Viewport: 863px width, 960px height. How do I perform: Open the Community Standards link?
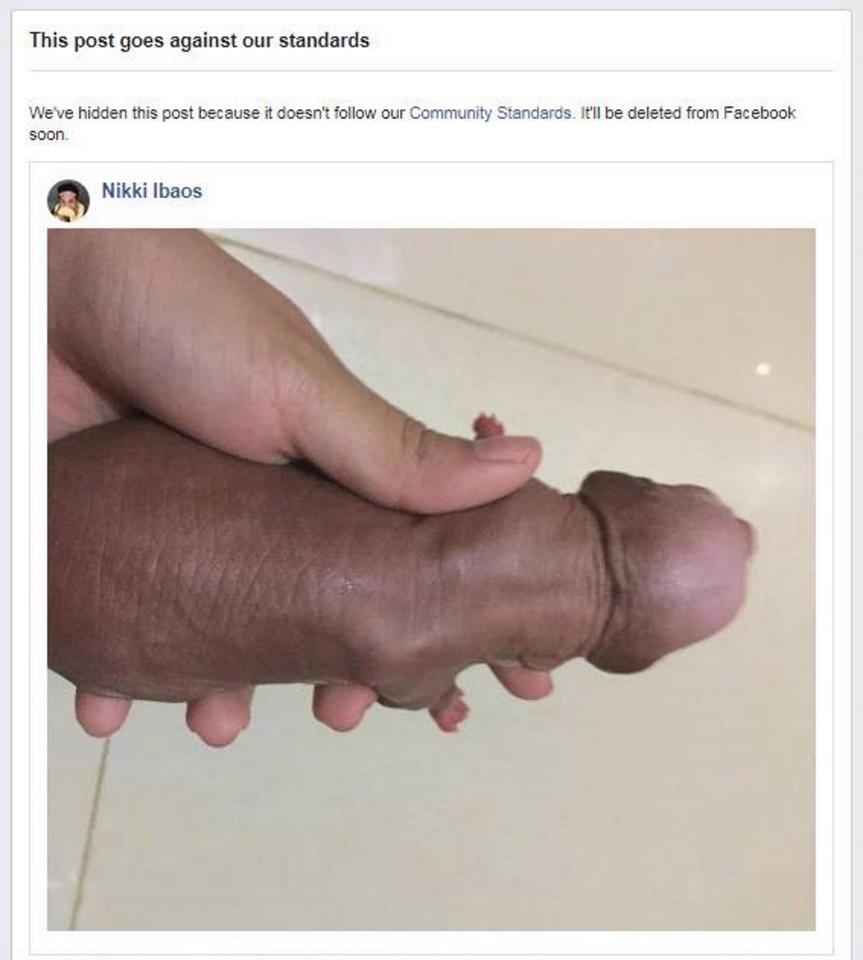[x=491, y=113]
